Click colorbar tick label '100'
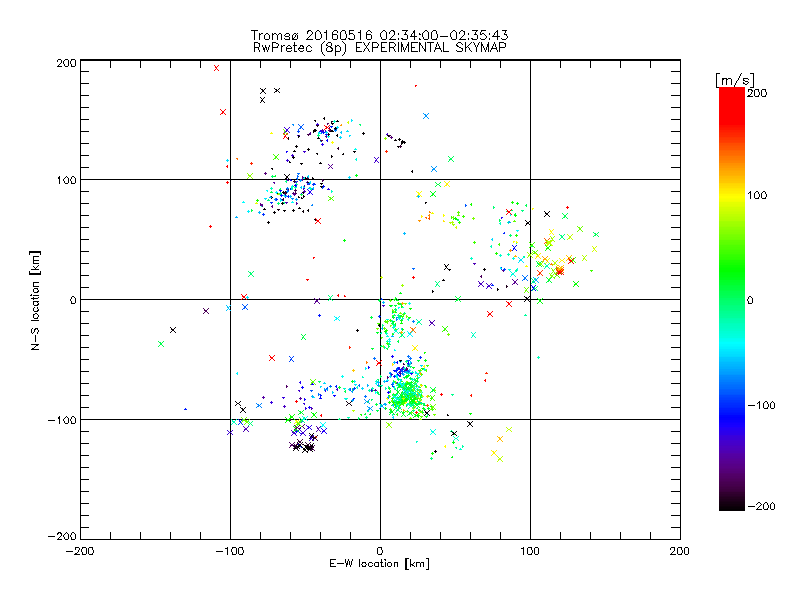The height and width of the screenshot is (600, 800). point(757,195)
